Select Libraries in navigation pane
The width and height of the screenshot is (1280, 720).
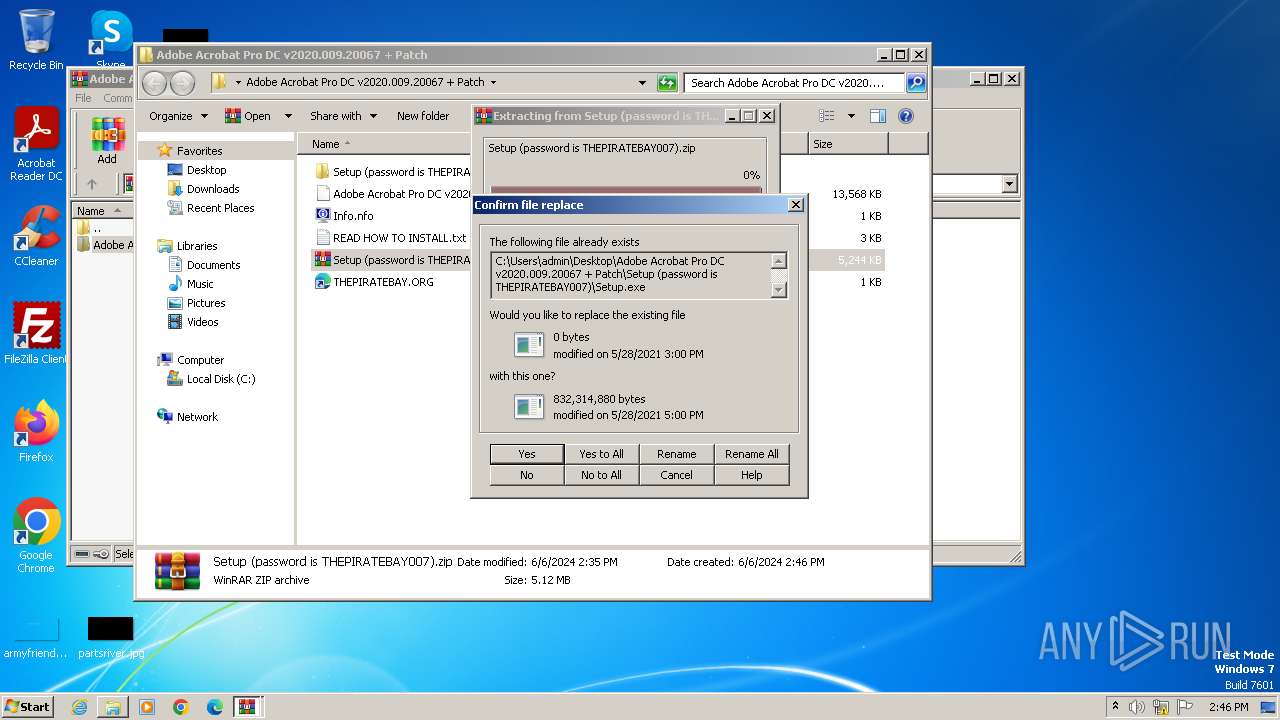(197, 246)
